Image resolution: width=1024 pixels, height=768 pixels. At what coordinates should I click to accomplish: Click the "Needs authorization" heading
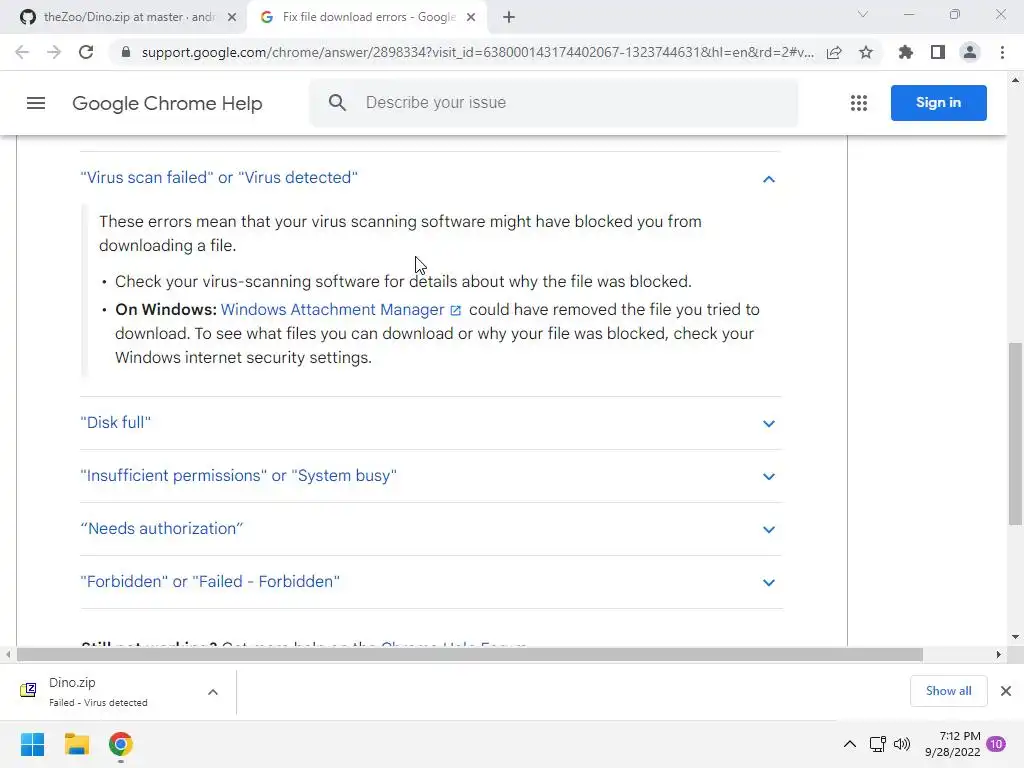coord(161,528)
